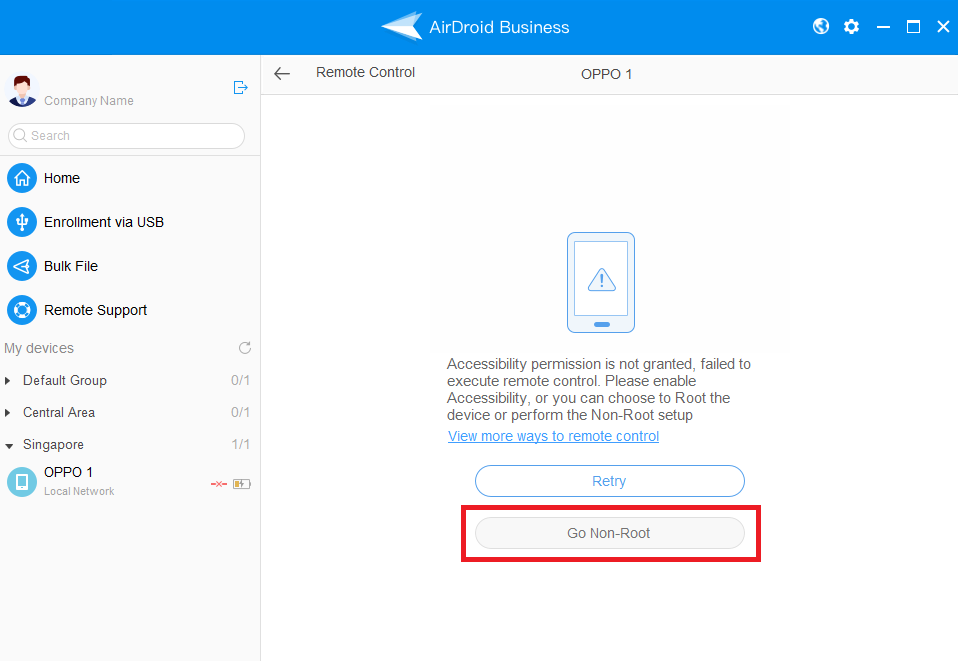
Task: Click the 0/1 count for Default Group
Action: point(241,380)
